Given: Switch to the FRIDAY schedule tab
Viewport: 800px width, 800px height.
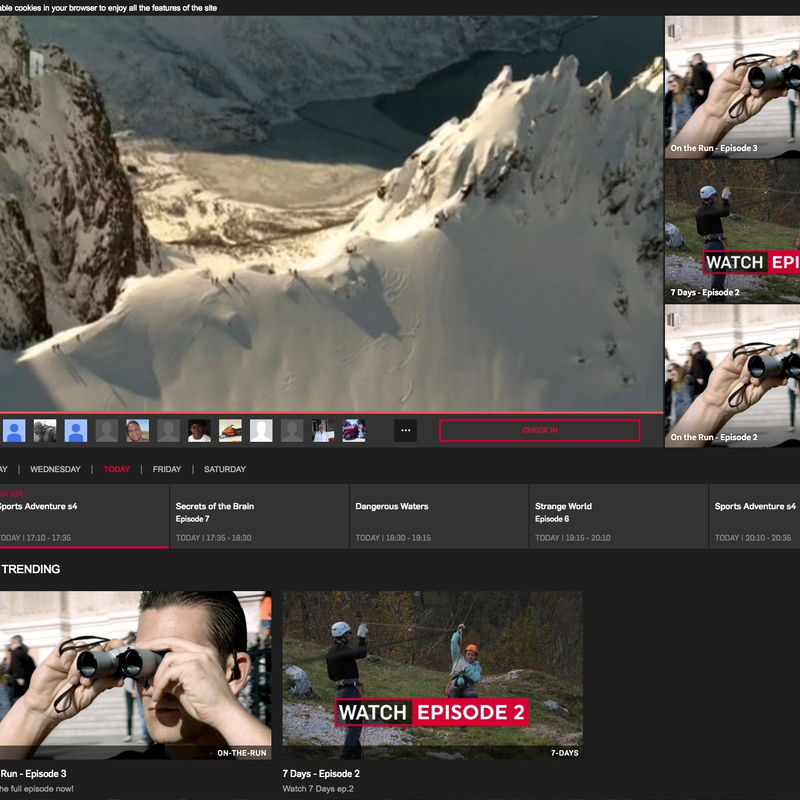Looking at the screenshot, I should pyautogui.click(x=167, y=469).
